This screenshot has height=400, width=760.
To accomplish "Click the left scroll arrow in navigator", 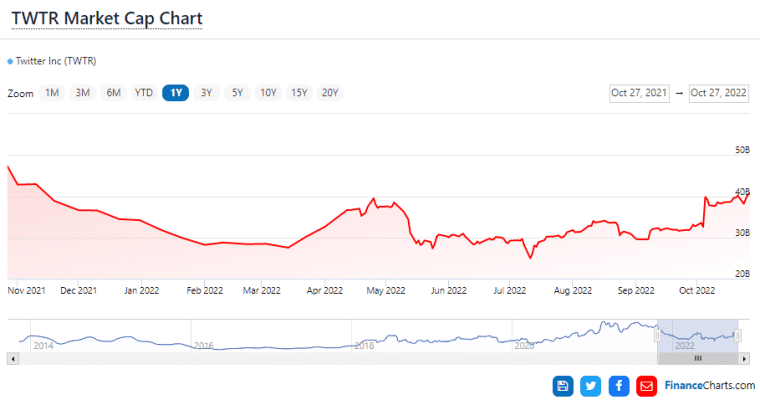I will 12,358.
